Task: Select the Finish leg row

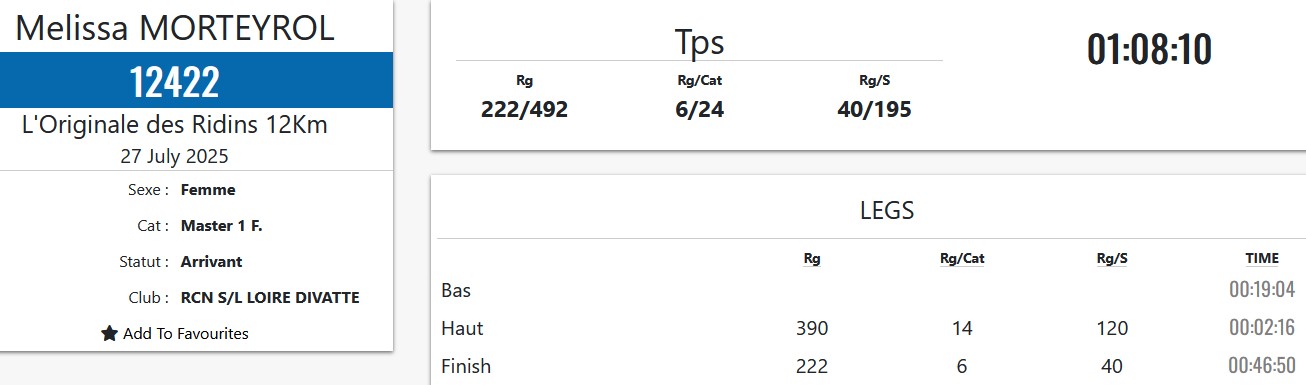Action: 868,366
